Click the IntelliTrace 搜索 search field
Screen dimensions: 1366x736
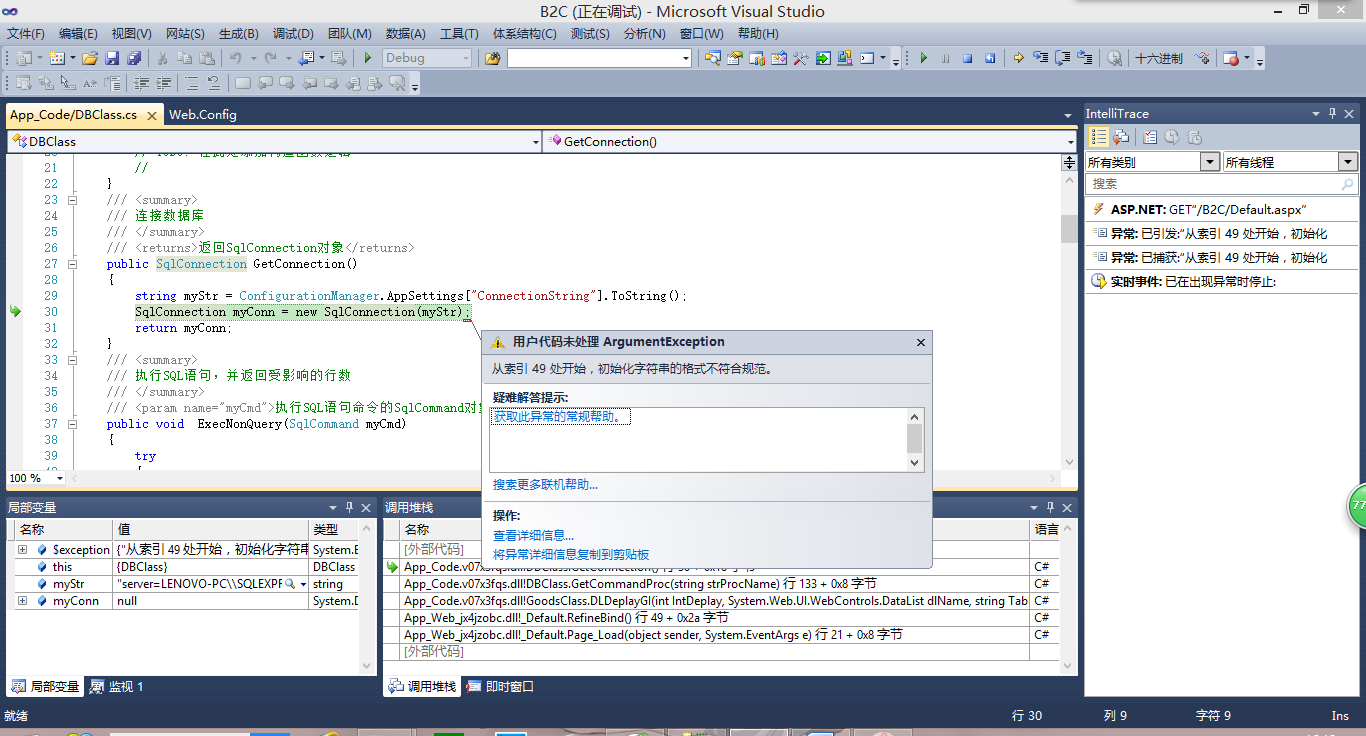(1221, 184)
